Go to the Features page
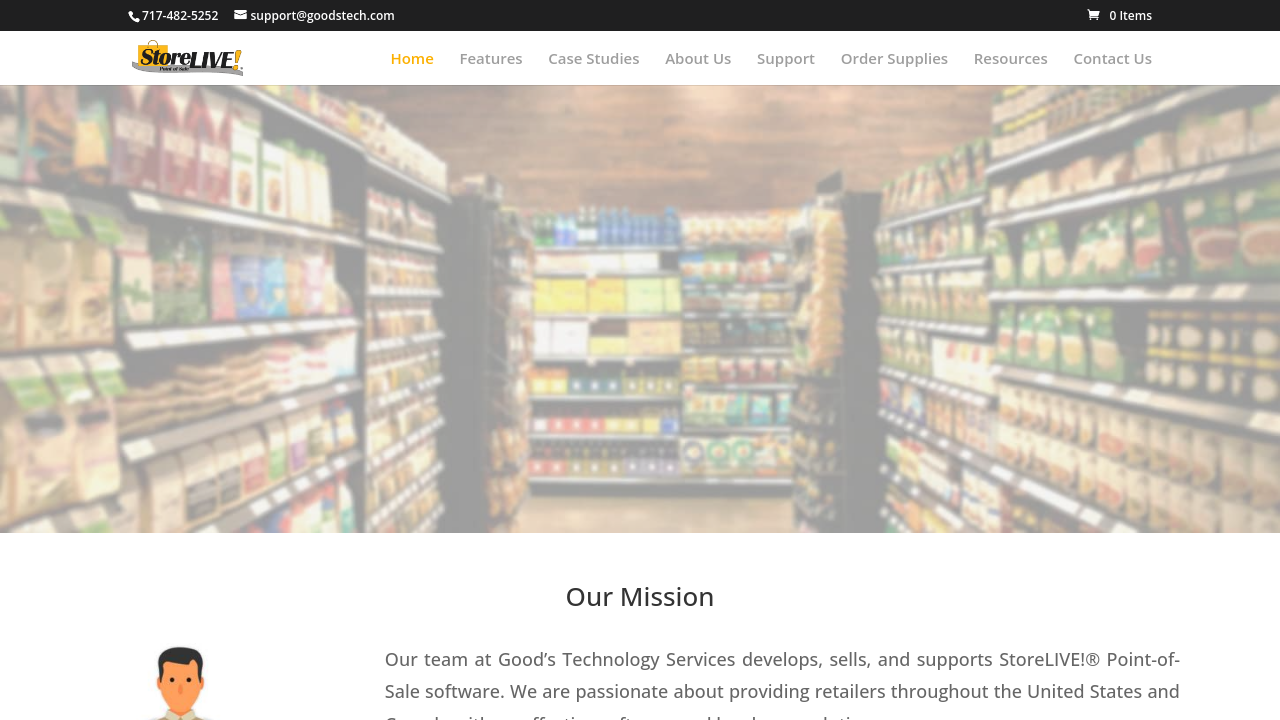Screen dimensions: 1280x720 pyautogui.click(x=491, y=58)
